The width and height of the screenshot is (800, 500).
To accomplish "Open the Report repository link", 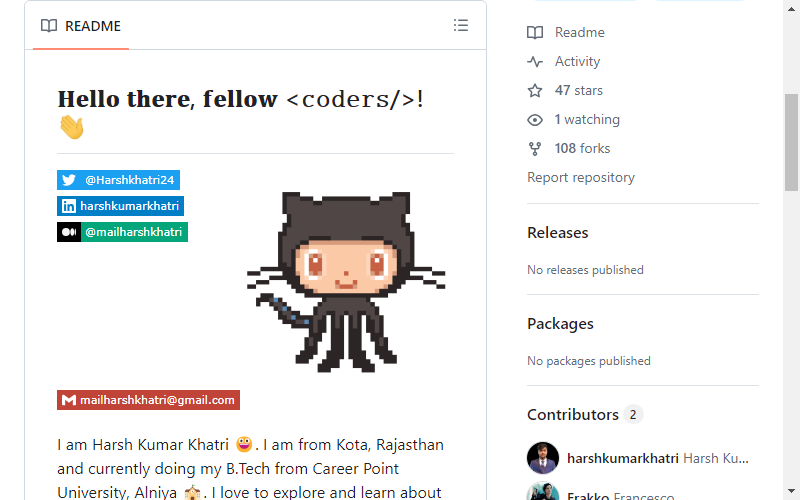I will (x=581, y=178).
